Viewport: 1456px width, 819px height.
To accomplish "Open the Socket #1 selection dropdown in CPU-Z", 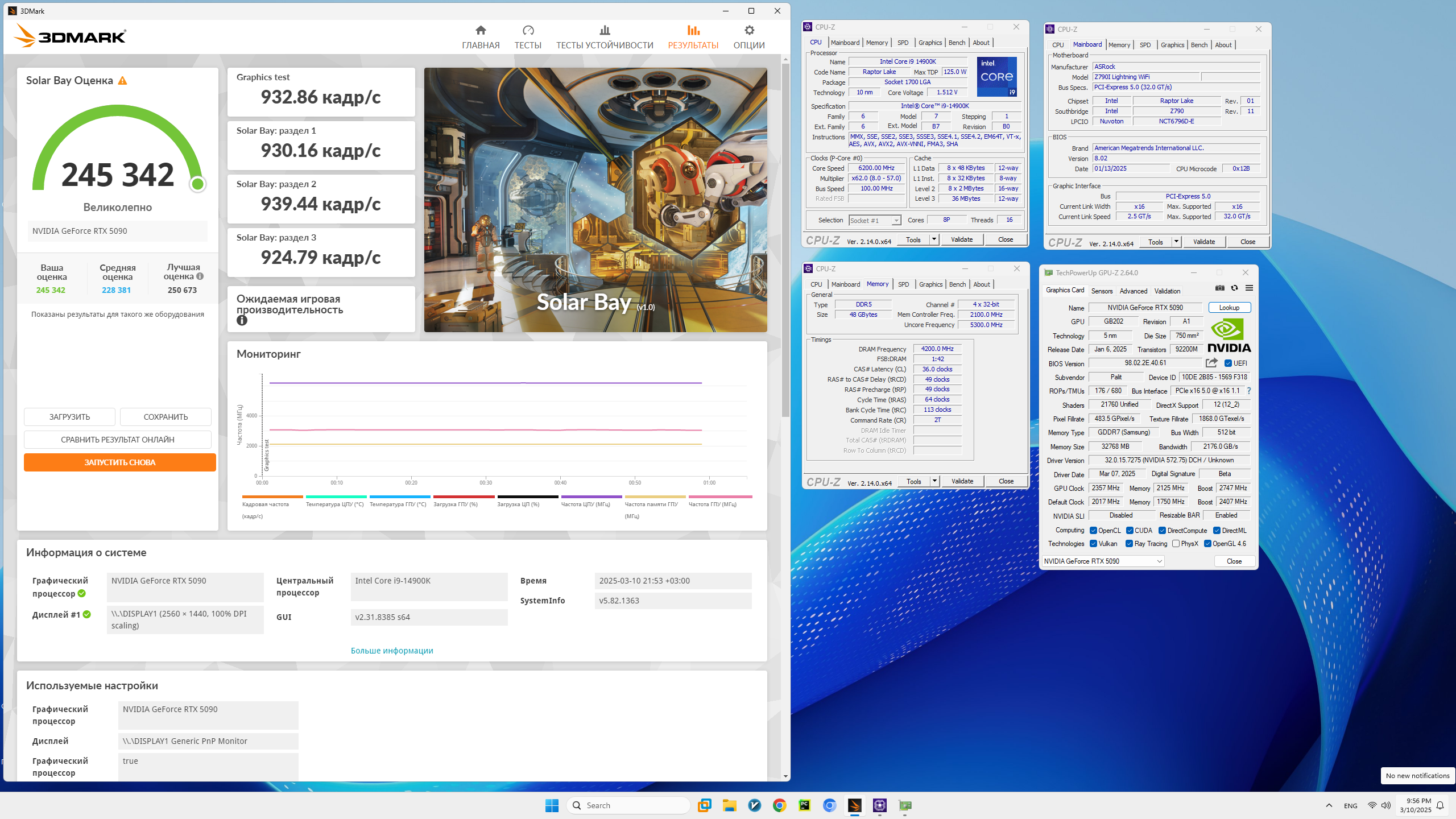I will (x=875, y=220).
